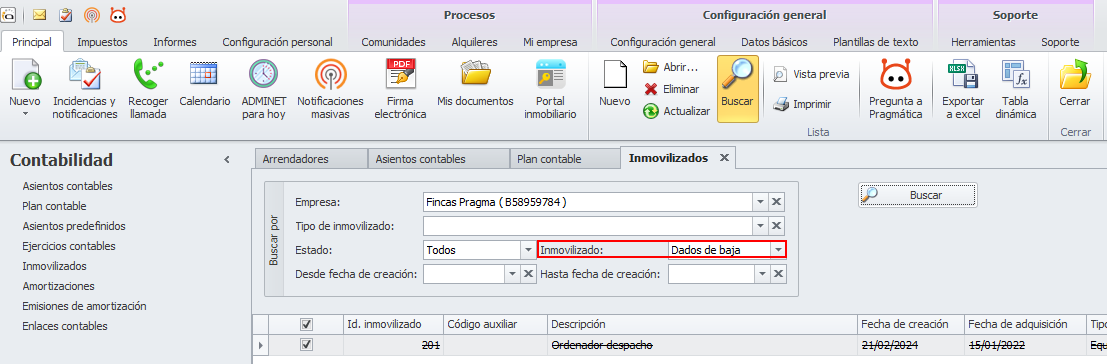1107x364 pixels.
Task: Open Amortizaciones in Contabilidad sidebar
Action: pos(59,286)
